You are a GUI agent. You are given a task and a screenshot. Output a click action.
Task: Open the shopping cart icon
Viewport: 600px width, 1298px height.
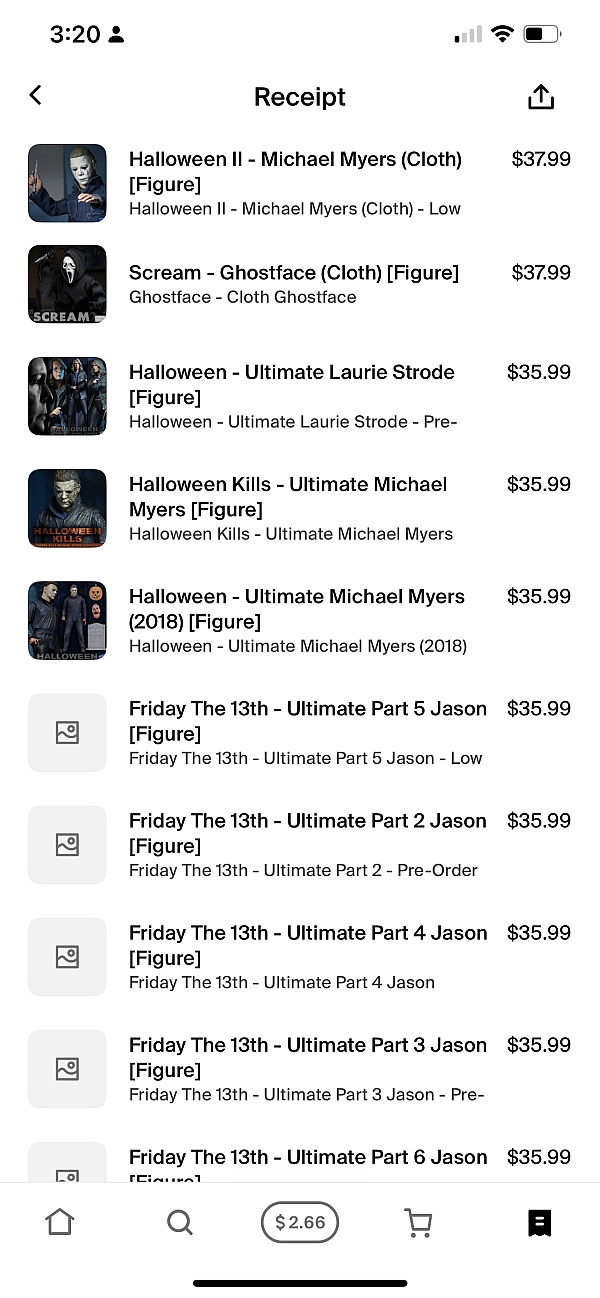419,1222
